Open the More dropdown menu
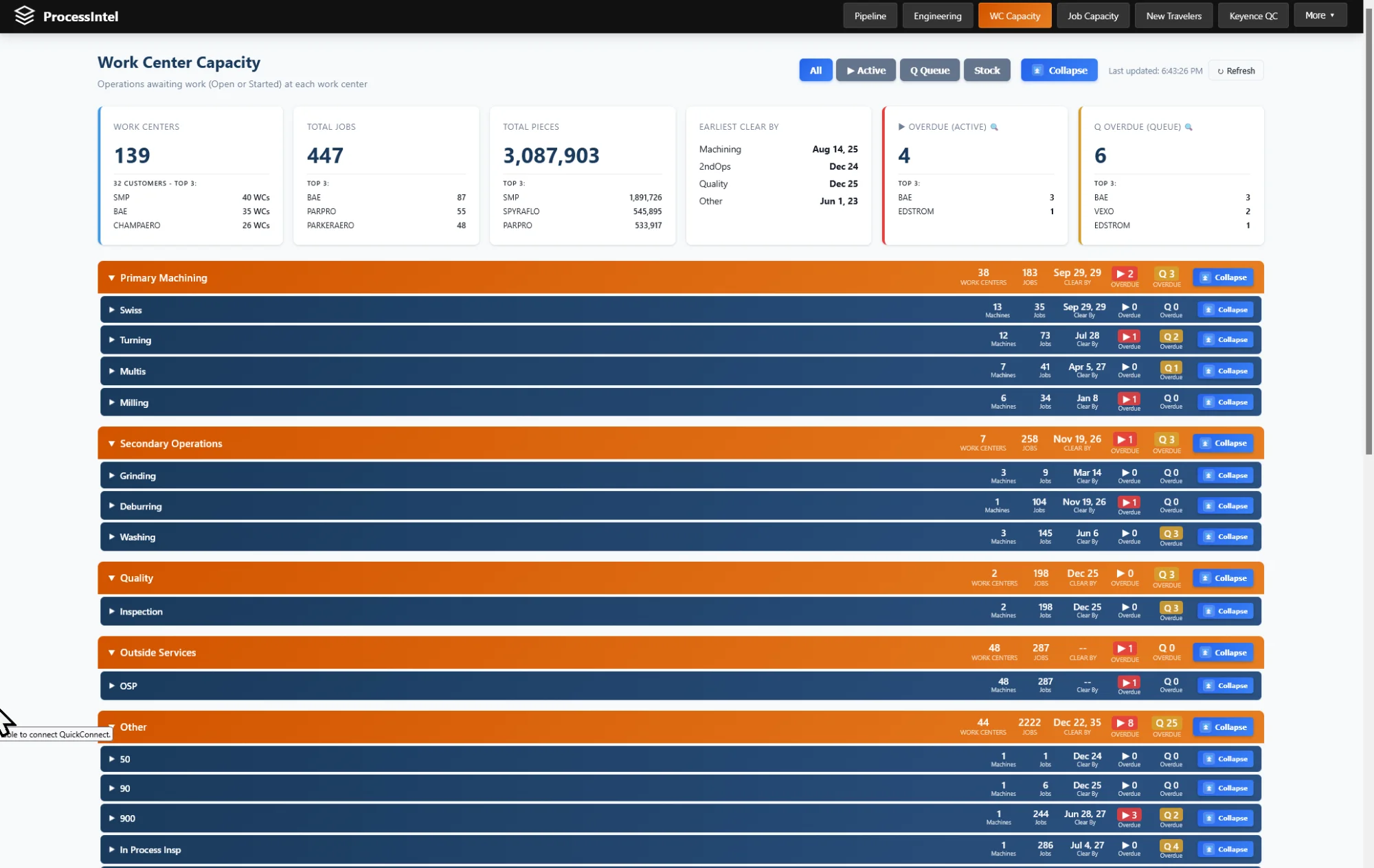Screen dimensions: 1374x868 1320,15
